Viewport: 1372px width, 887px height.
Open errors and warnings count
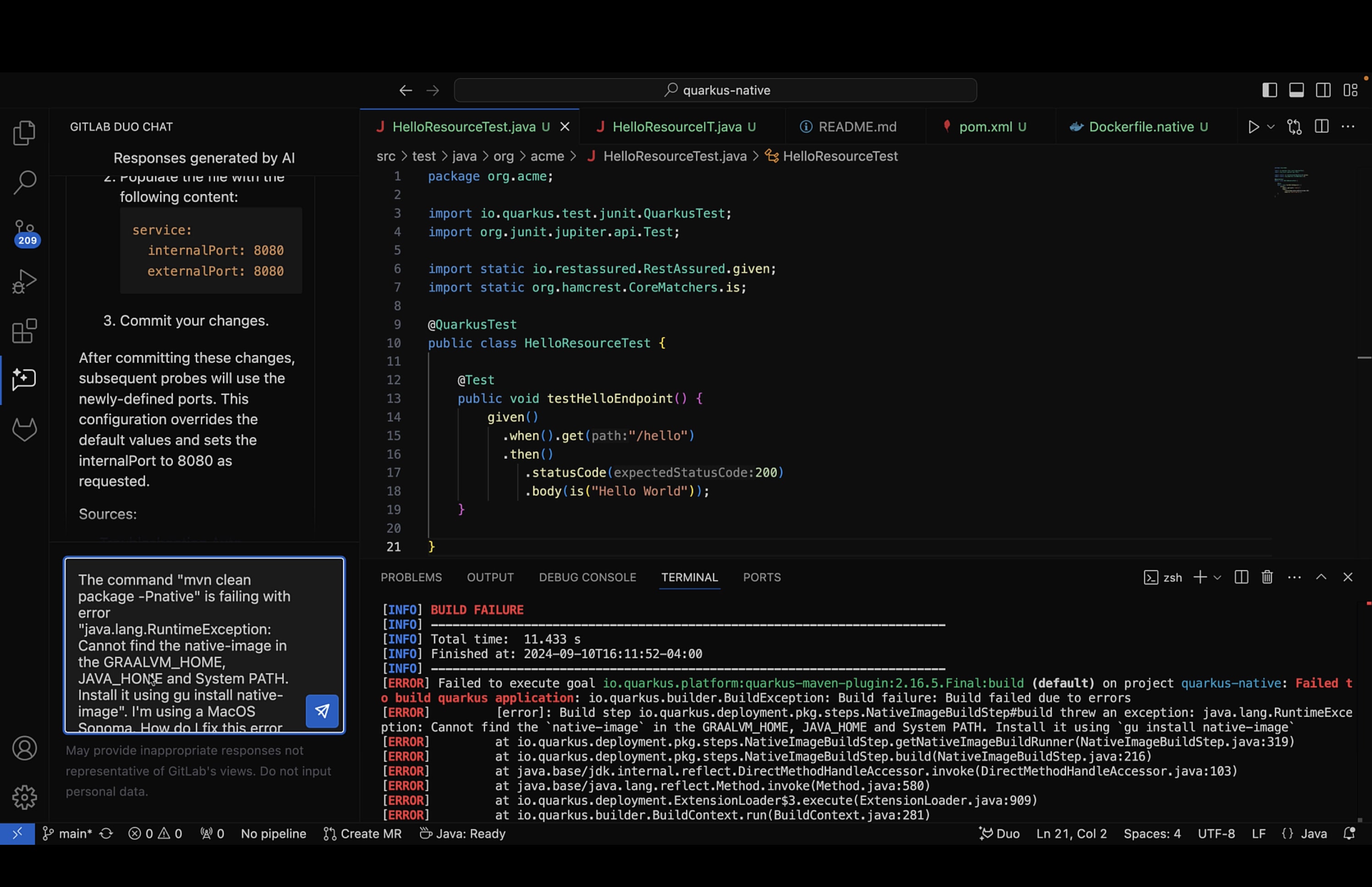(155, 833)
